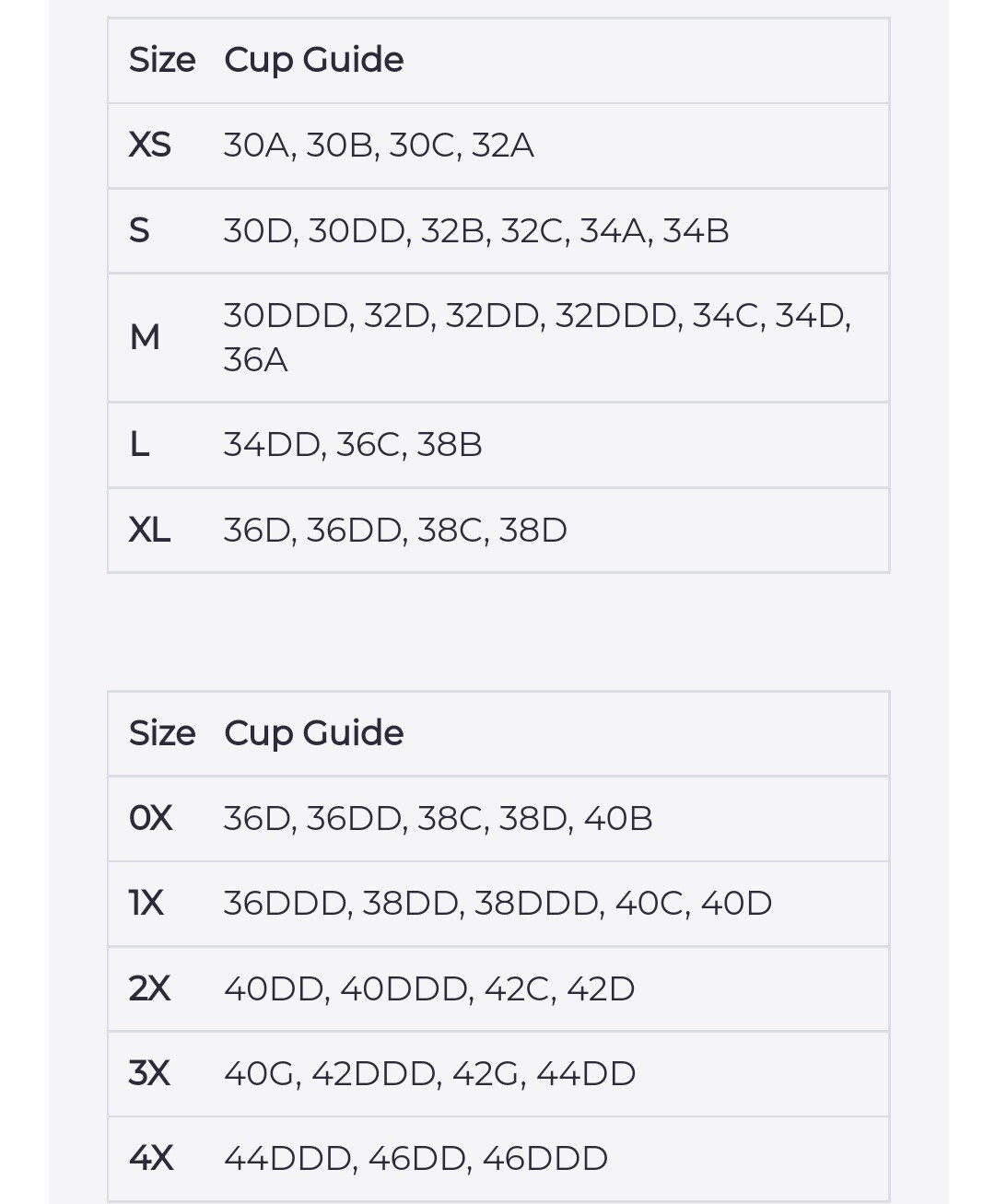Select the cup list starting with 36DDD
995x1204 pixels.
(497, 904)
